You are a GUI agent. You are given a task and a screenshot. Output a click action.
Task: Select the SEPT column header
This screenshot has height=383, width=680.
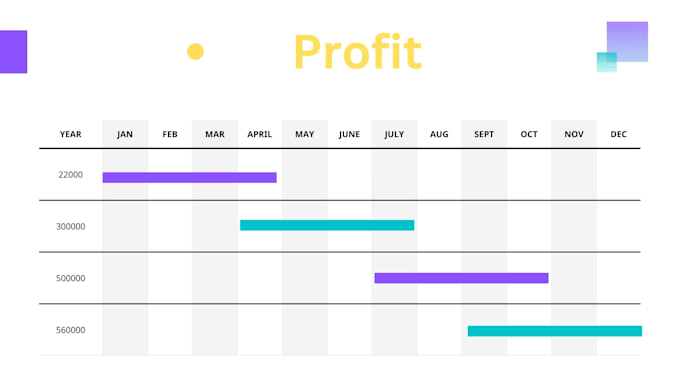point(484,134)
